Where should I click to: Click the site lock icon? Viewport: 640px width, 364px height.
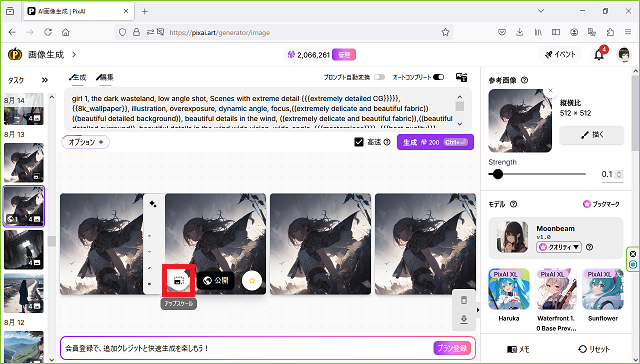click(137, 32)
